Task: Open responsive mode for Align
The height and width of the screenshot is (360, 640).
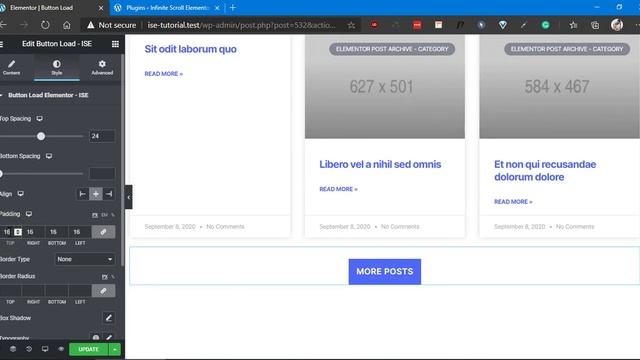Action: tap(20, 194)
